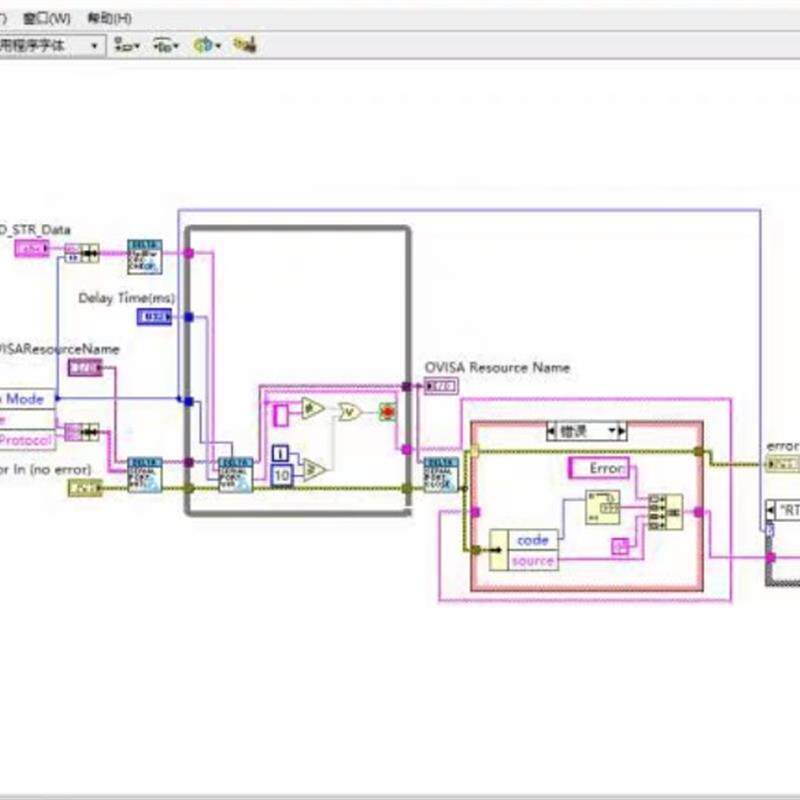Open the Align Objects toolbar menu

click(127, 45)
